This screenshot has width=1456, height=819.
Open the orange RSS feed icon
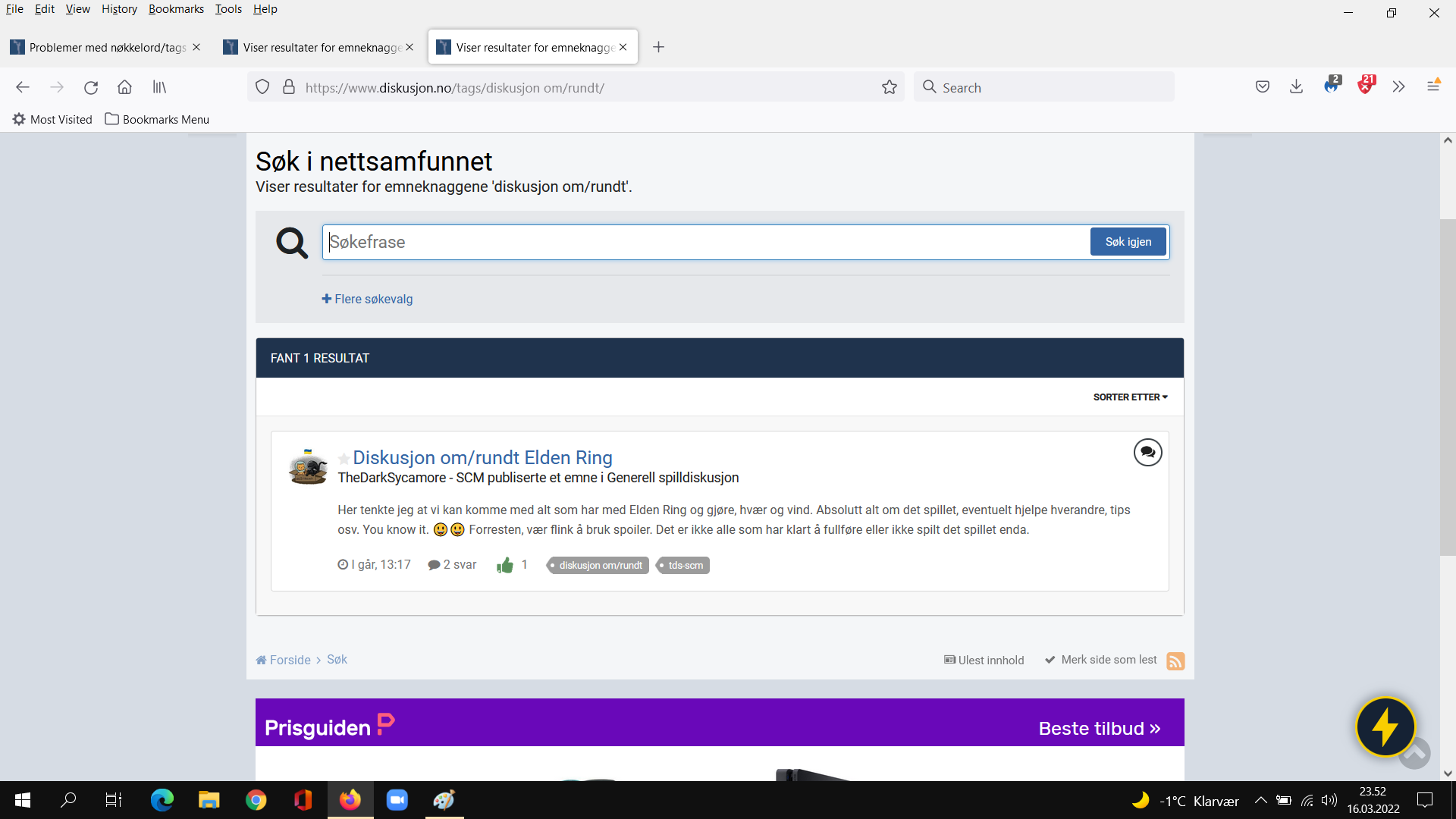[1175, 661]
